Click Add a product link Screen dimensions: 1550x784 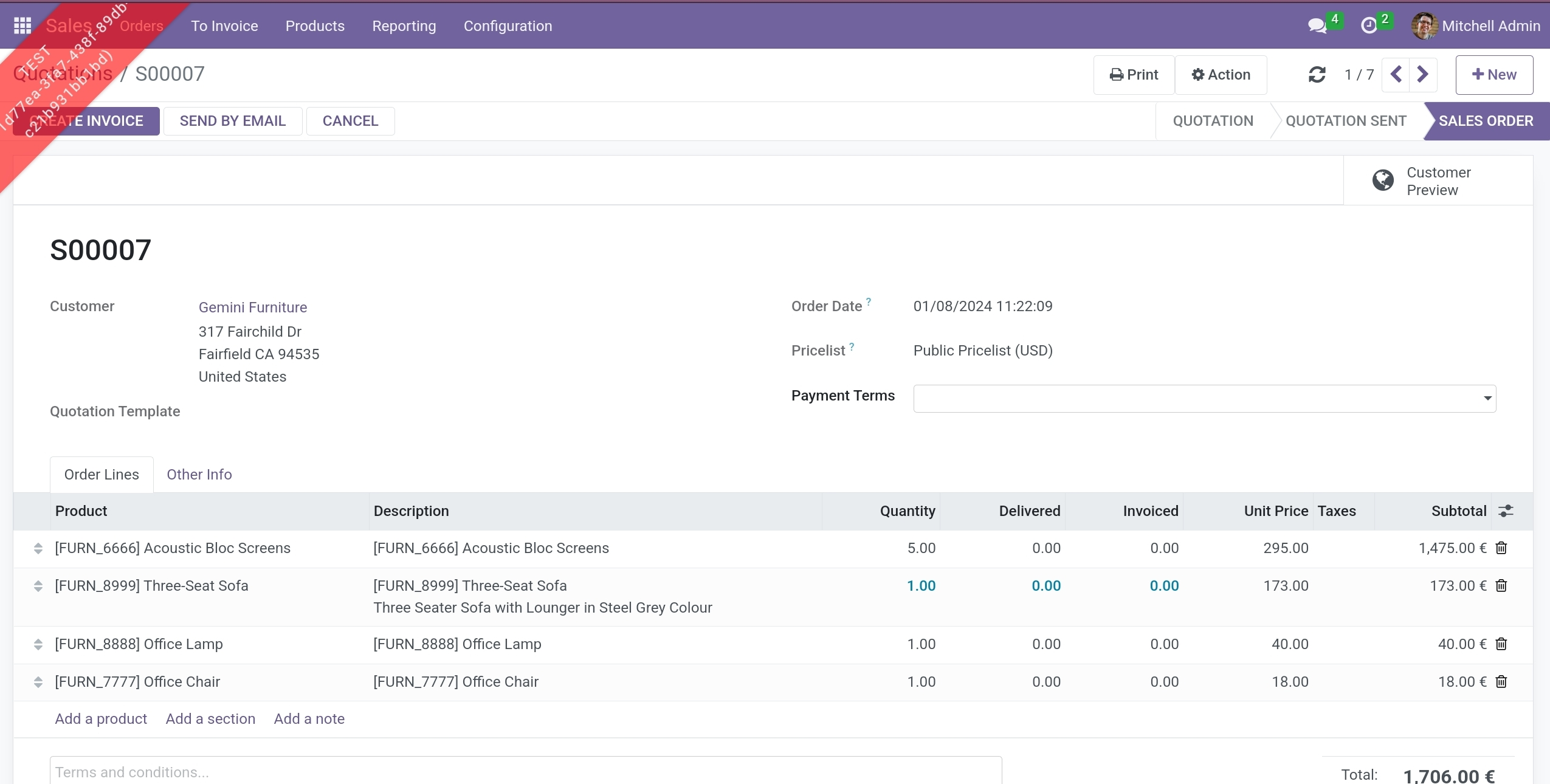coord(101,719)
